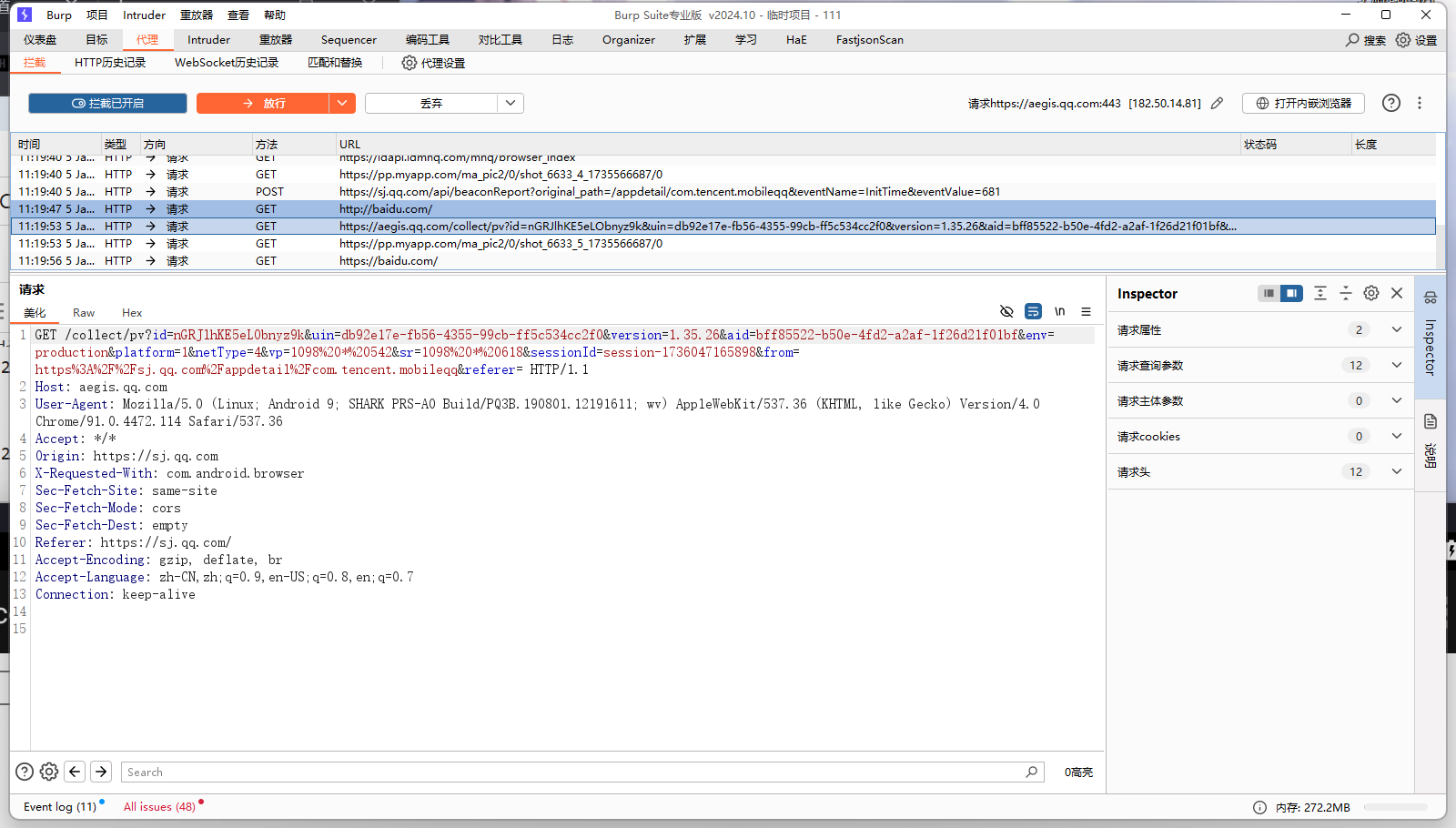Open the WebSocket历史记录 sub-tab
This screenshot has width=1456, height=828.
(x=227, y=63)
